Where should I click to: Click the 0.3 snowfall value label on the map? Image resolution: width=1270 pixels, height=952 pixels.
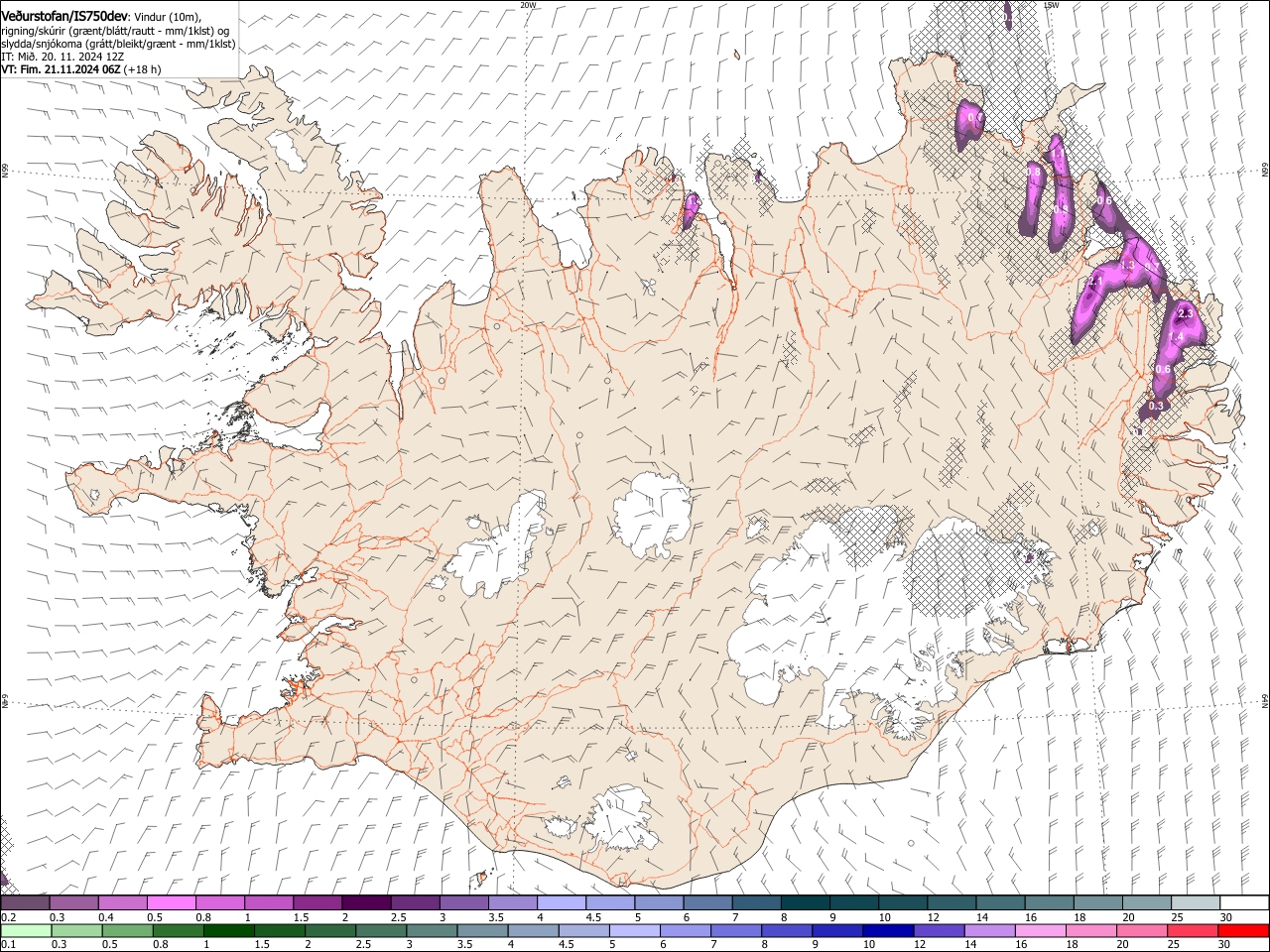pyautogui.click(x=1156, y=406)
